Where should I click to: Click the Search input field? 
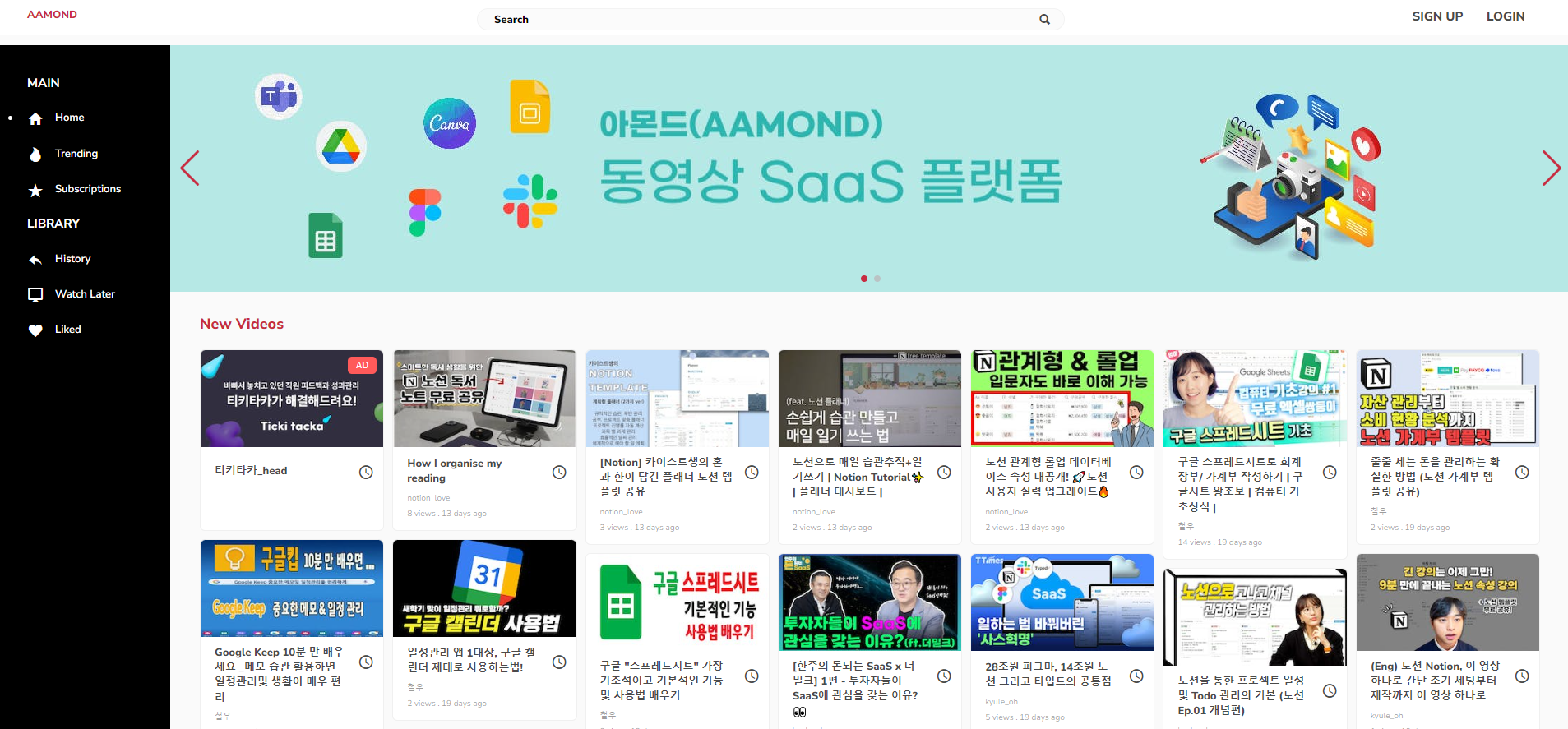coord(770,20)
